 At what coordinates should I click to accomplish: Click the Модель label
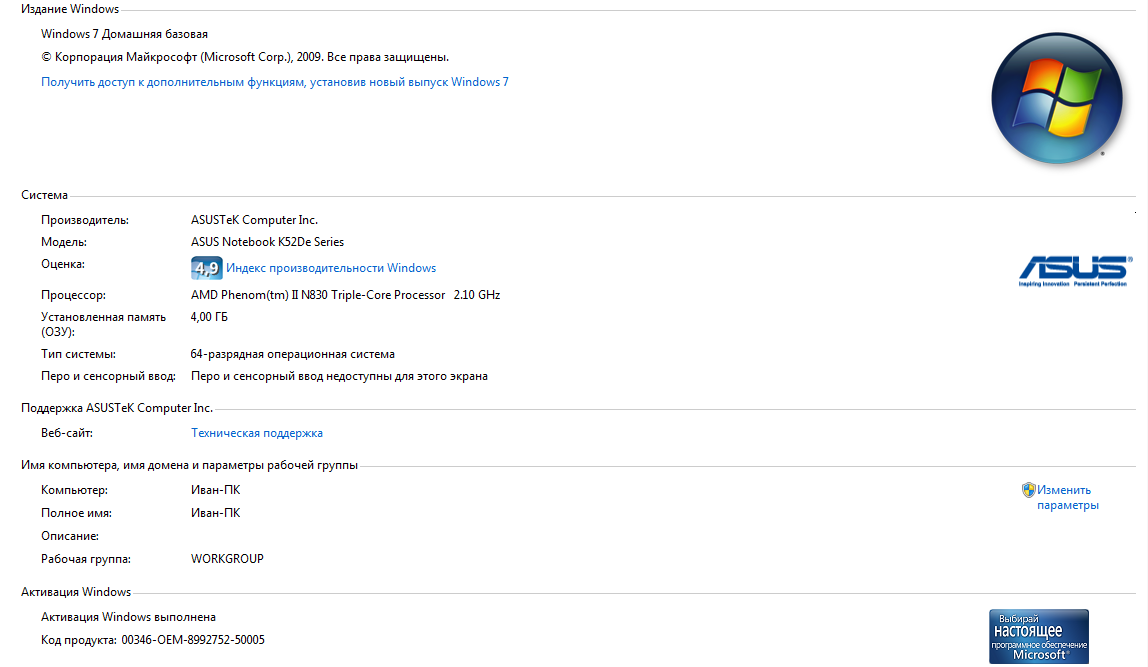coord(64,242)
